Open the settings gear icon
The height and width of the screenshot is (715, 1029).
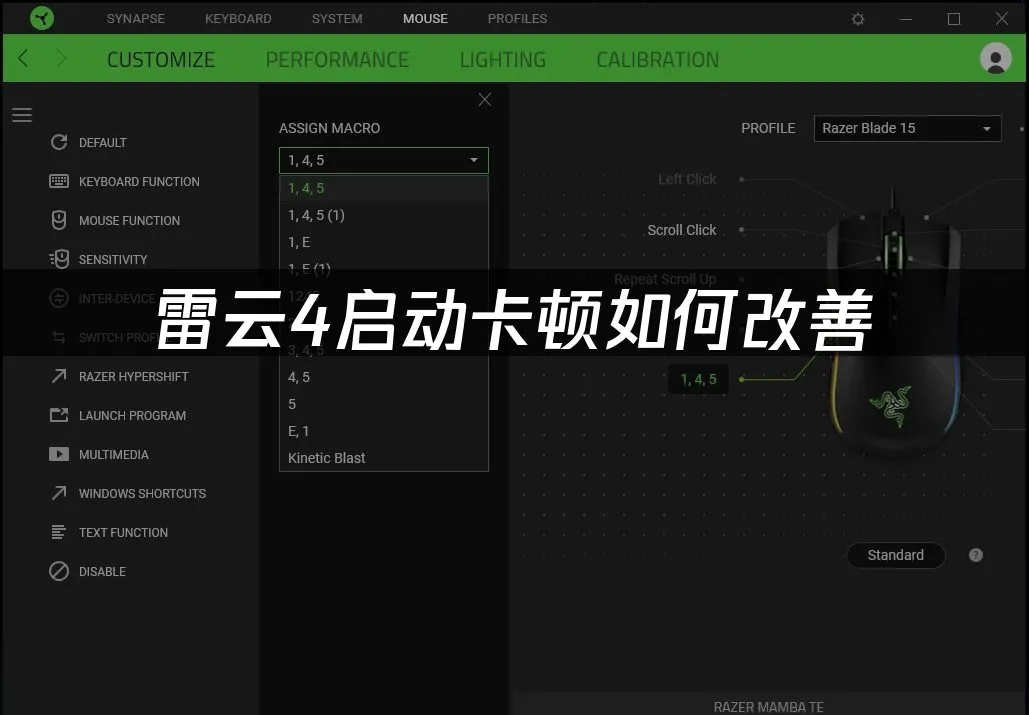click(858, 19)
